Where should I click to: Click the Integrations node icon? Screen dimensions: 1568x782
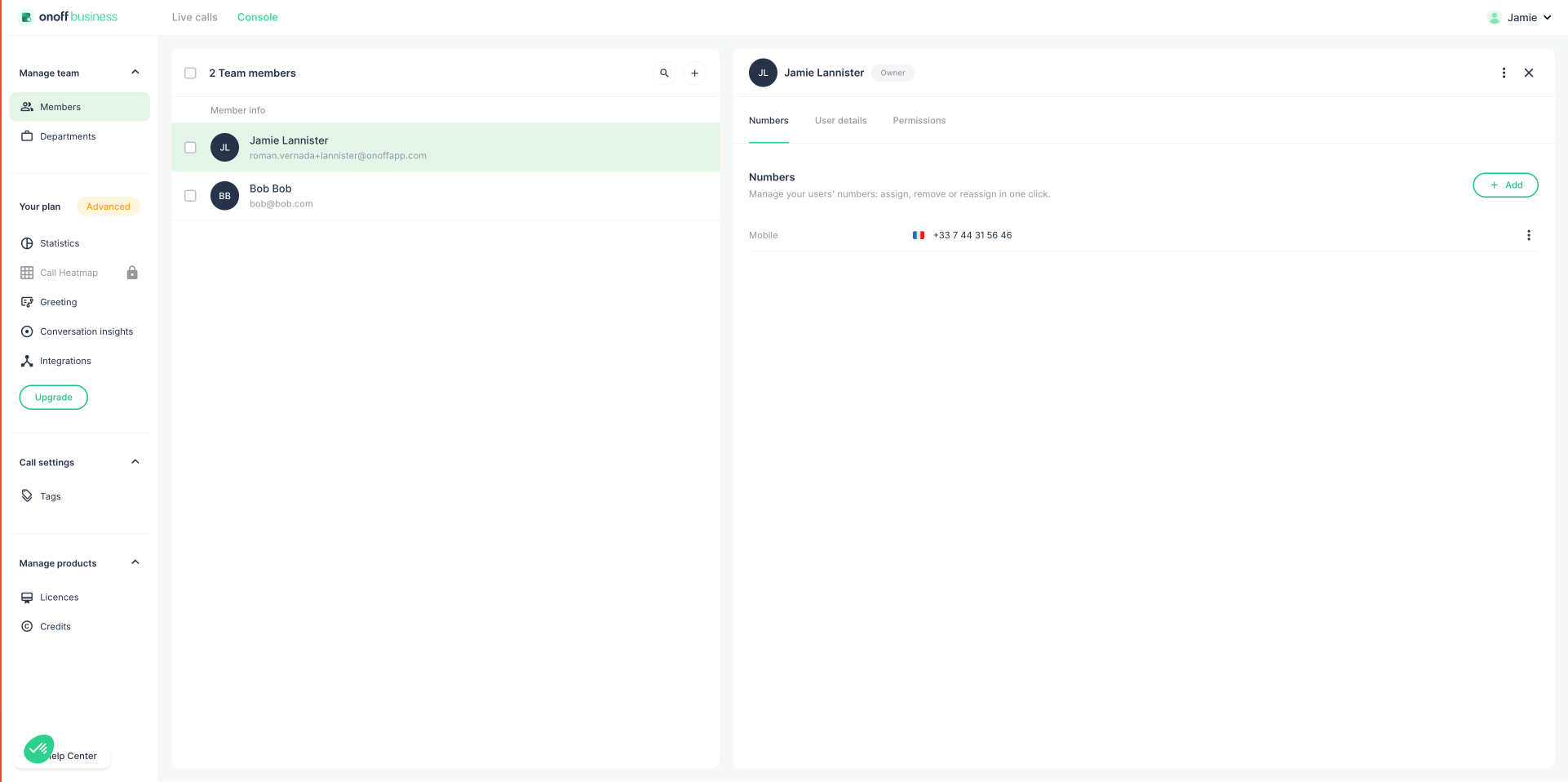27,361
